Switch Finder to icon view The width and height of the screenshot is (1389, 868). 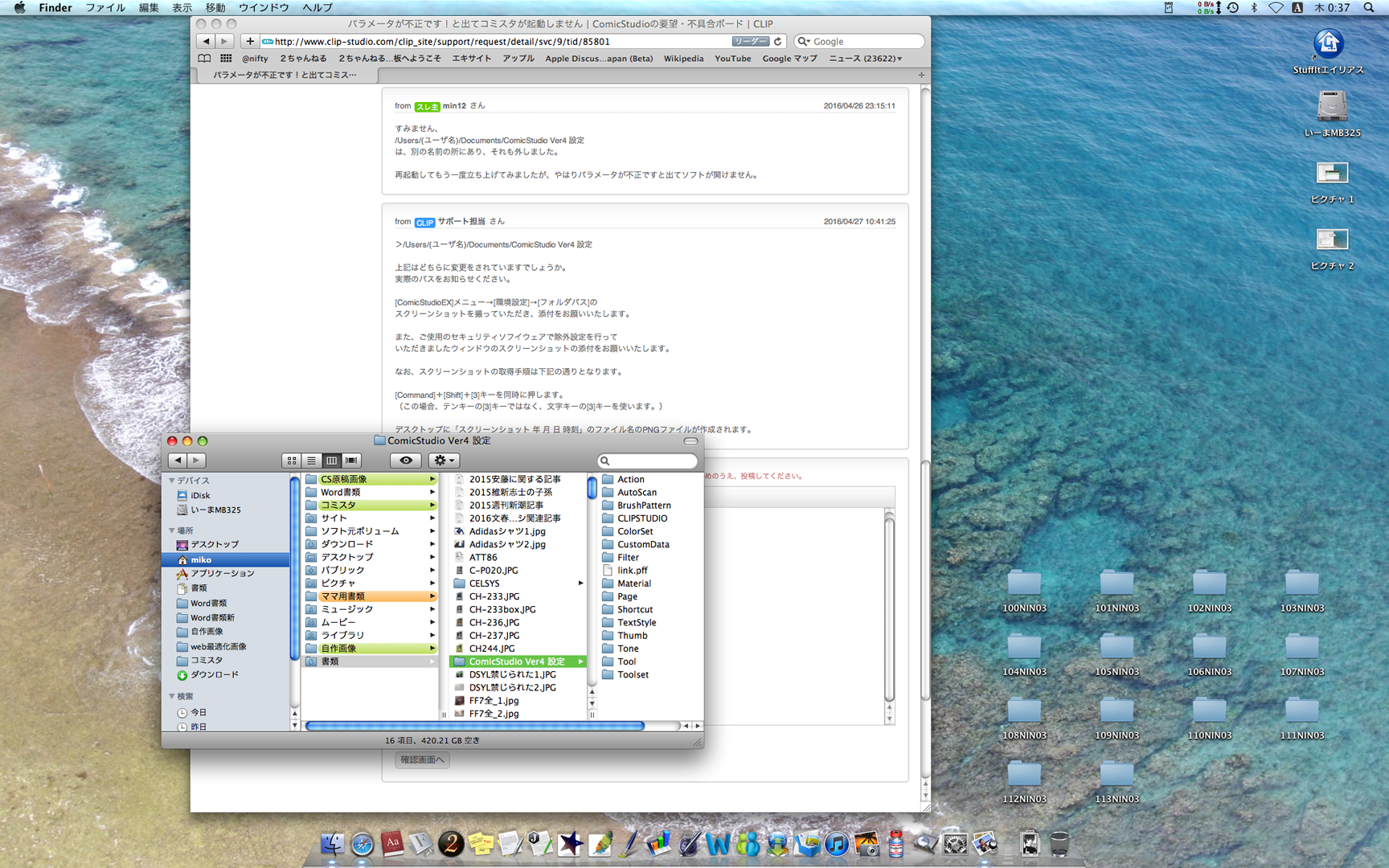[292, 461]
